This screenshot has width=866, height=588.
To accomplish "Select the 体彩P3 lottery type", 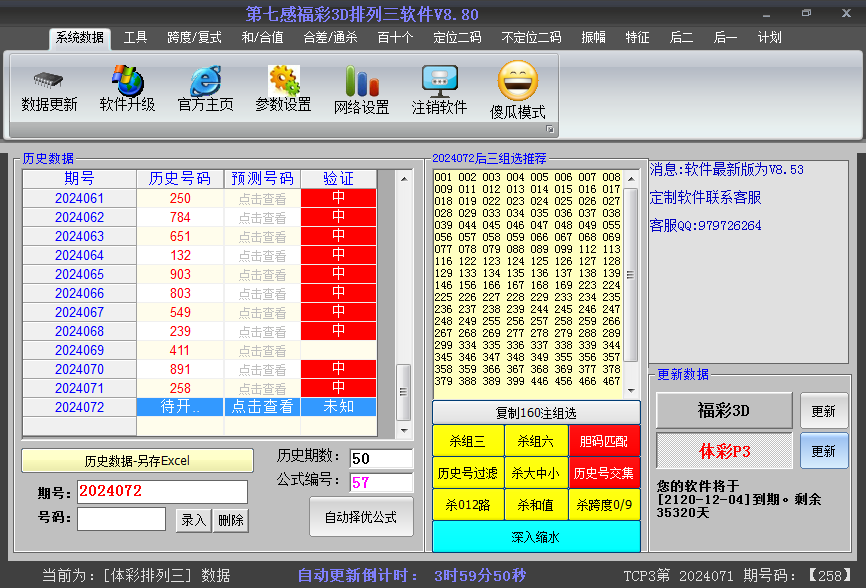I will (x=724, y=451).
